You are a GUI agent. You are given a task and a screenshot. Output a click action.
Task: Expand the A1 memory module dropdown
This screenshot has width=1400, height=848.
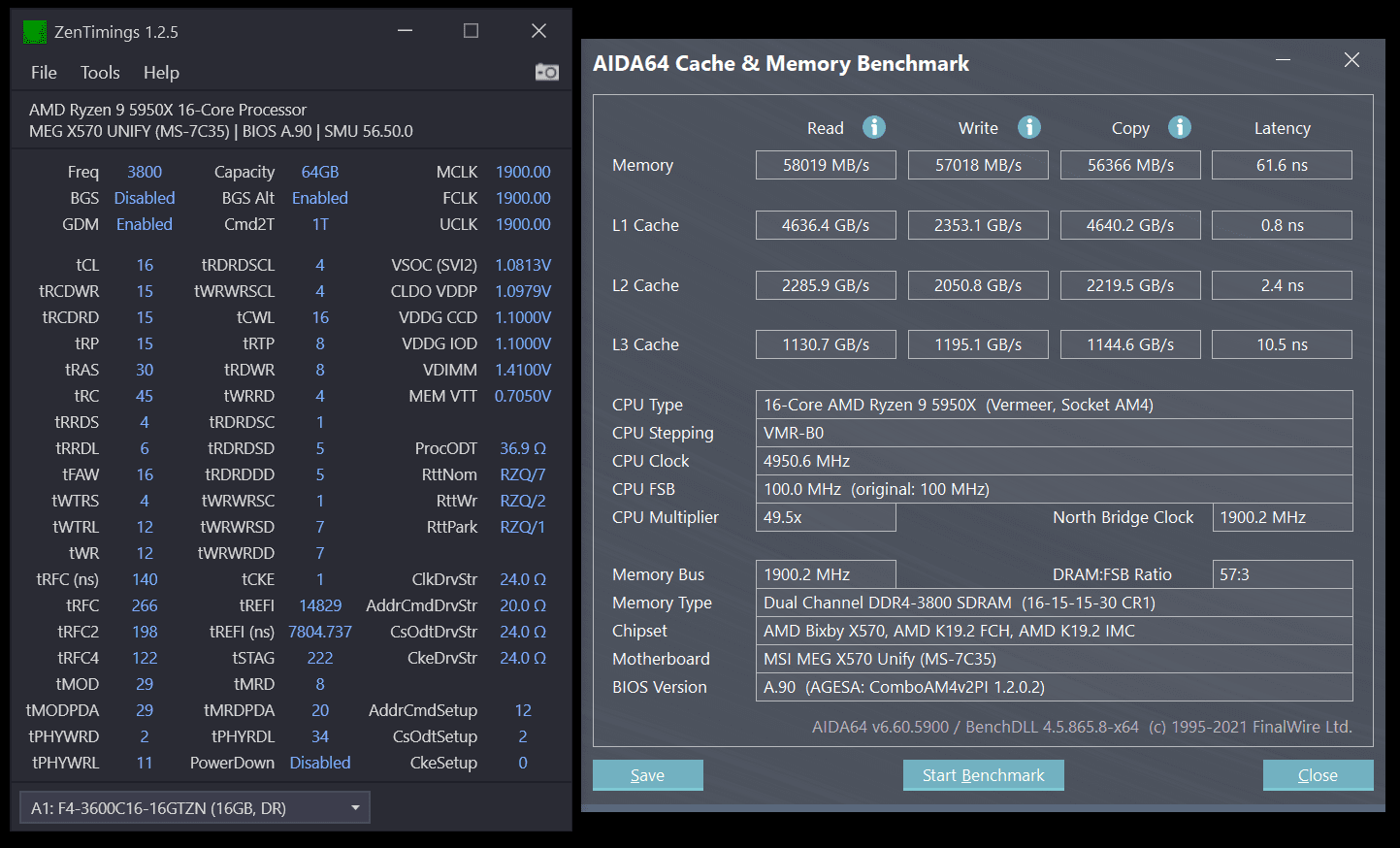[x=195, y=808]
